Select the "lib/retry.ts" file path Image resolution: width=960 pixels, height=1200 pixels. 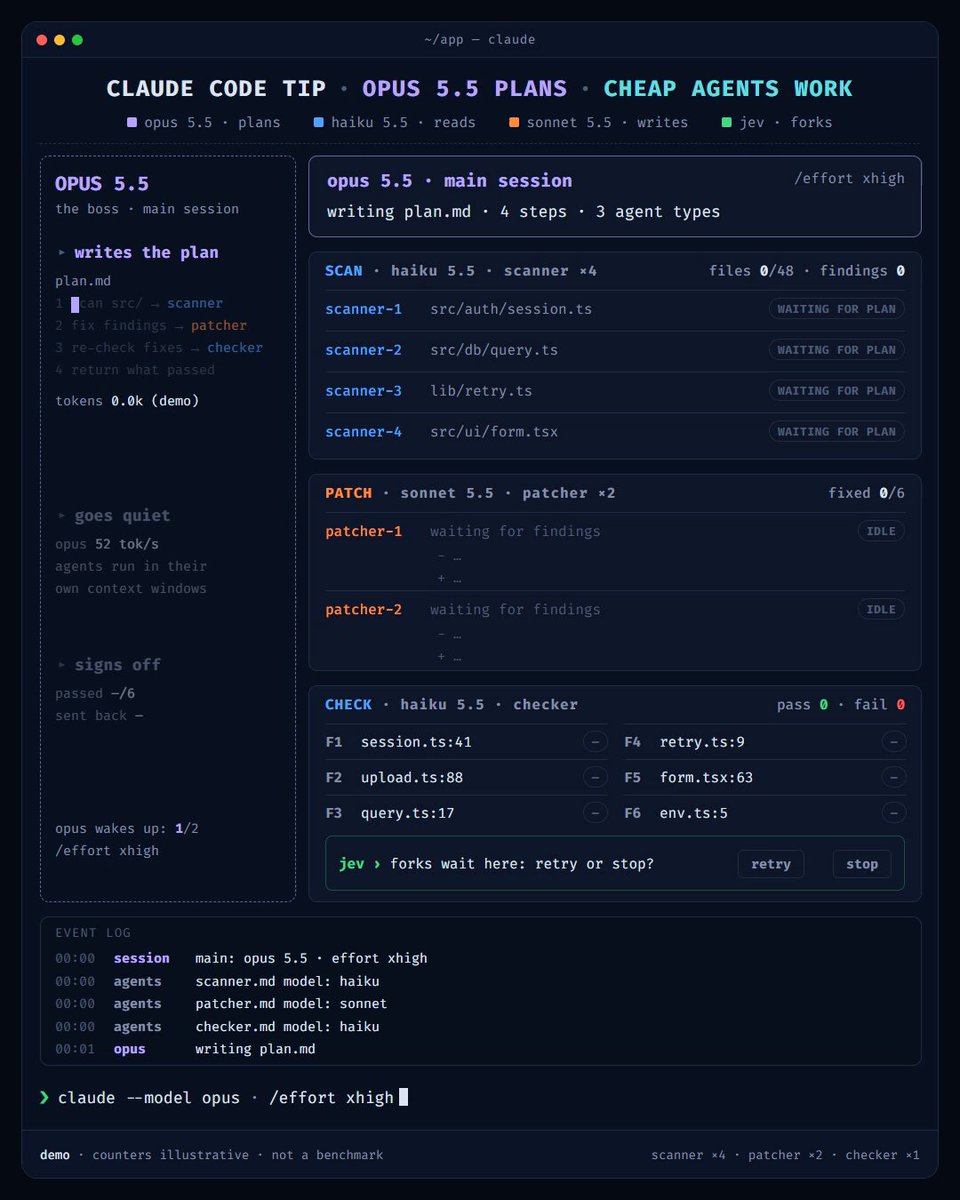pyautogui.click(x=481, y=391)
